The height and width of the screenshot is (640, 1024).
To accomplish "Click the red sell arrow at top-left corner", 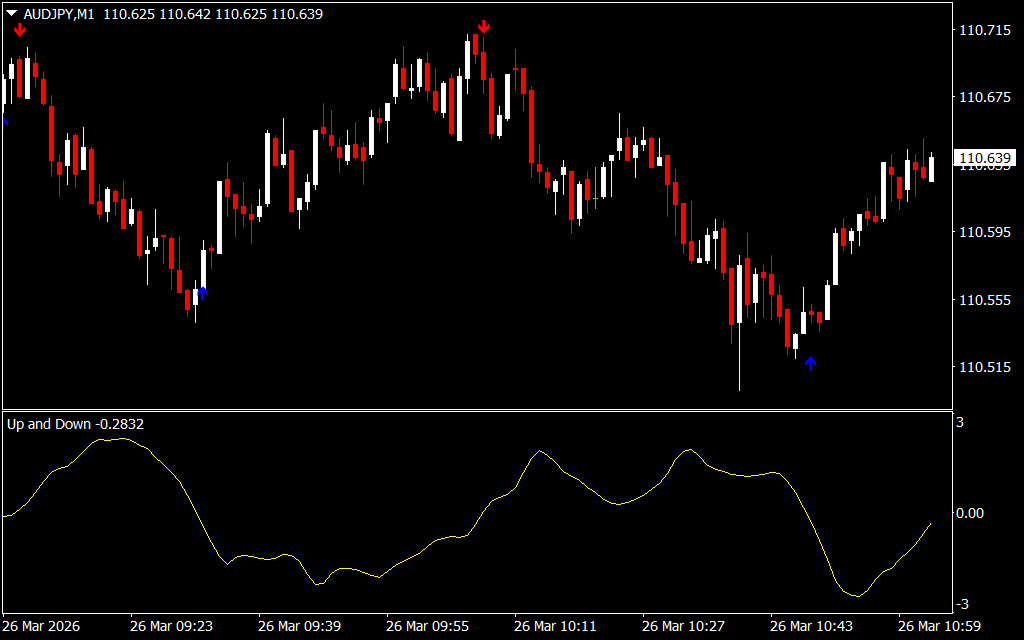I will (19, 29).
